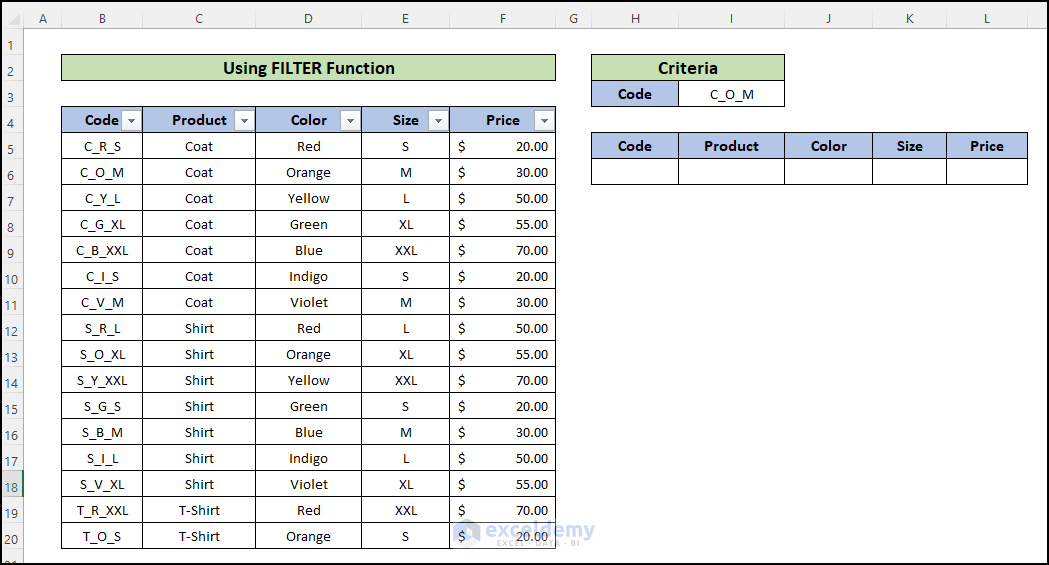Image resolution: width=1049 pixels, height=565 pixels.
Task: Select the column L header
Action: click(x=986, y=19)
